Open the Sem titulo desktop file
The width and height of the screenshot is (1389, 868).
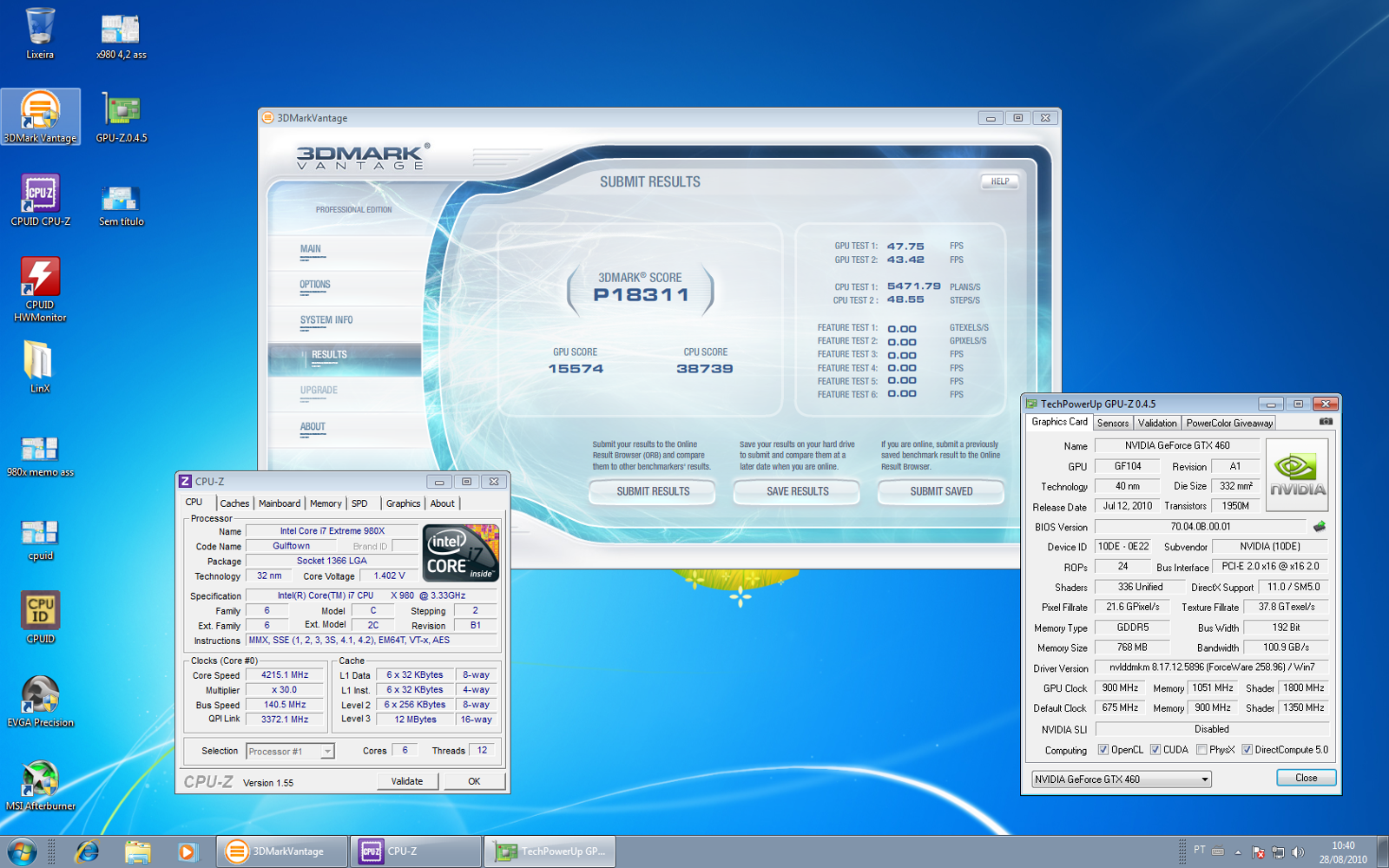coord(121,205)
